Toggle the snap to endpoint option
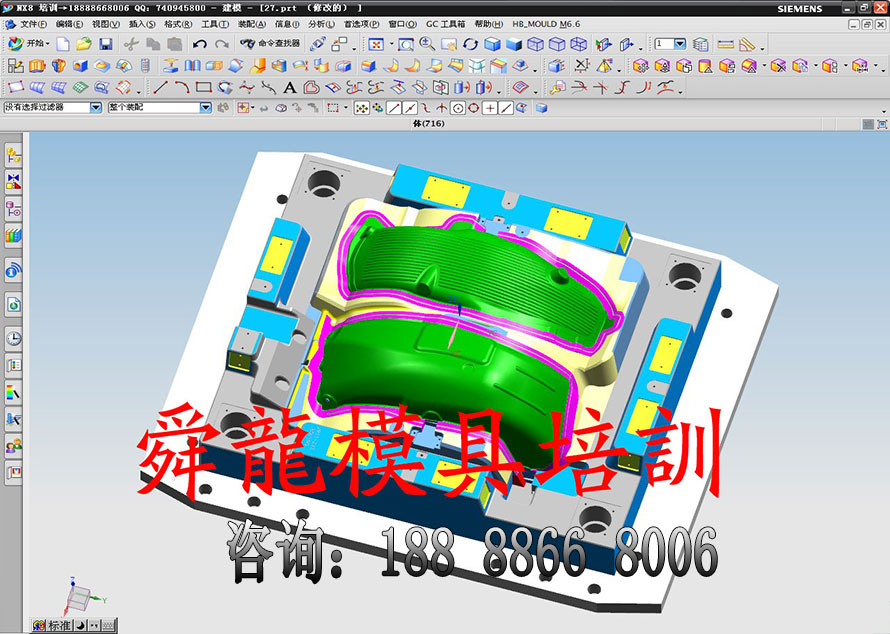Screen dimensions: 890x634 click(x=394, y=108)
